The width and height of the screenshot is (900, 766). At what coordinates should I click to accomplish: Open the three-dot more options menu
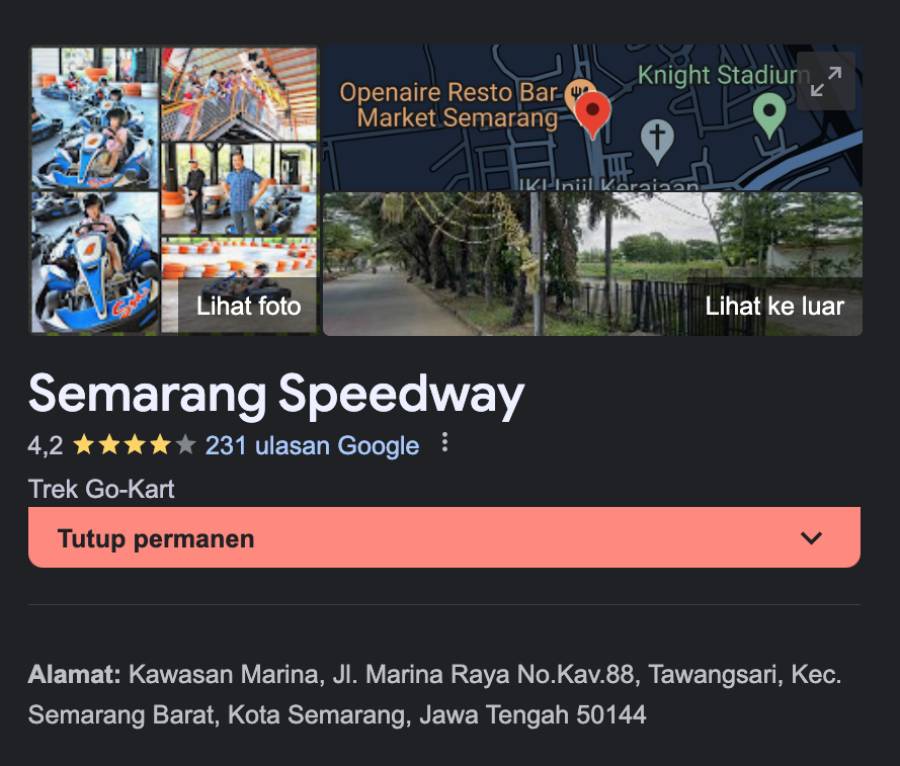click(x=444, y=442)
